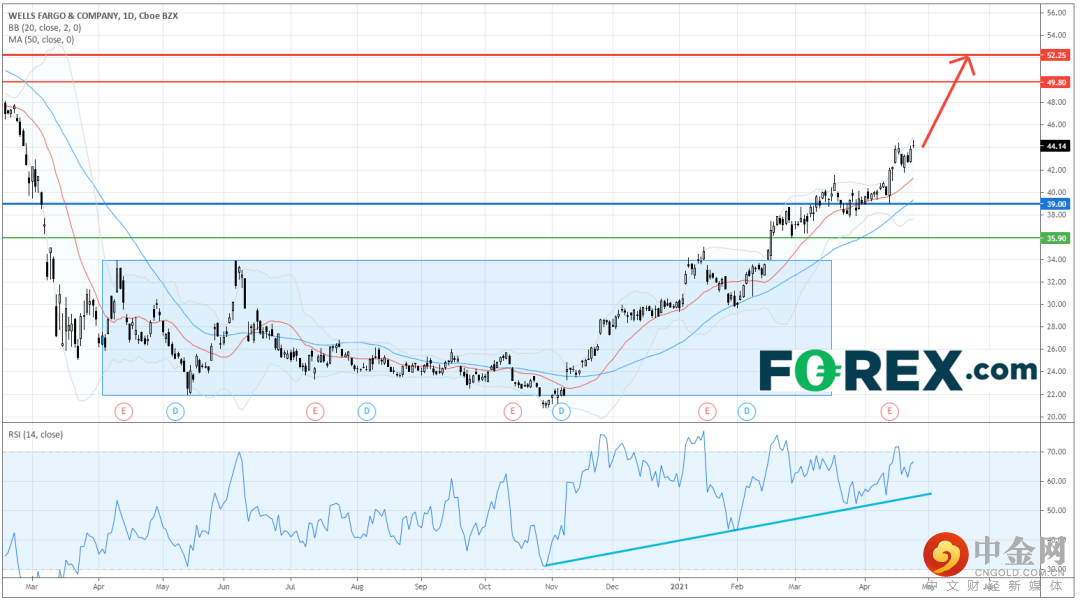This screenshot has height=604, width=1080.
Task: Click the Wells Fargo & Company symbol title
Action: (x=93, y=16)
